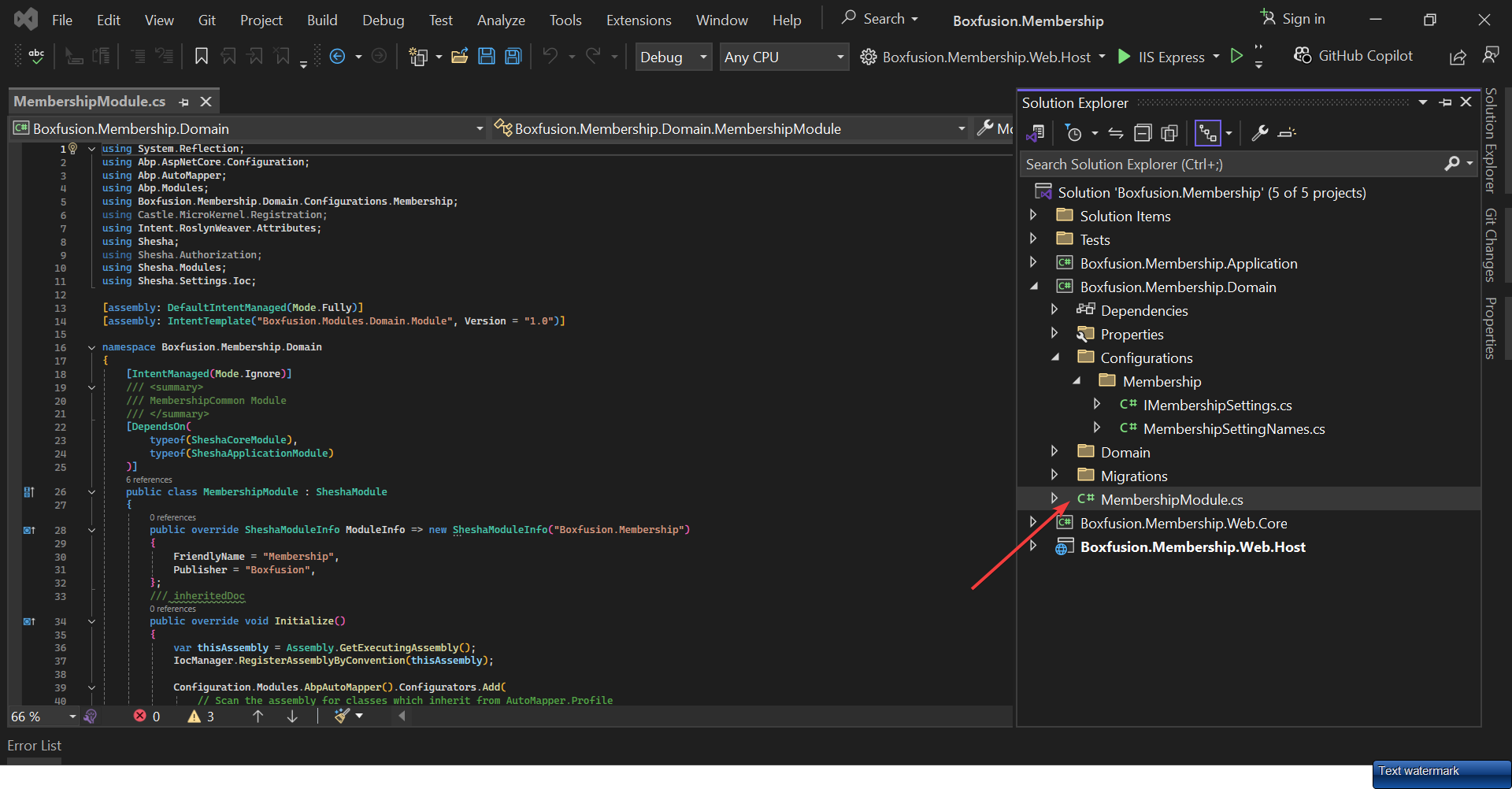
Task: Click the spell checker abc icon
Action: [x=36, y=56]
